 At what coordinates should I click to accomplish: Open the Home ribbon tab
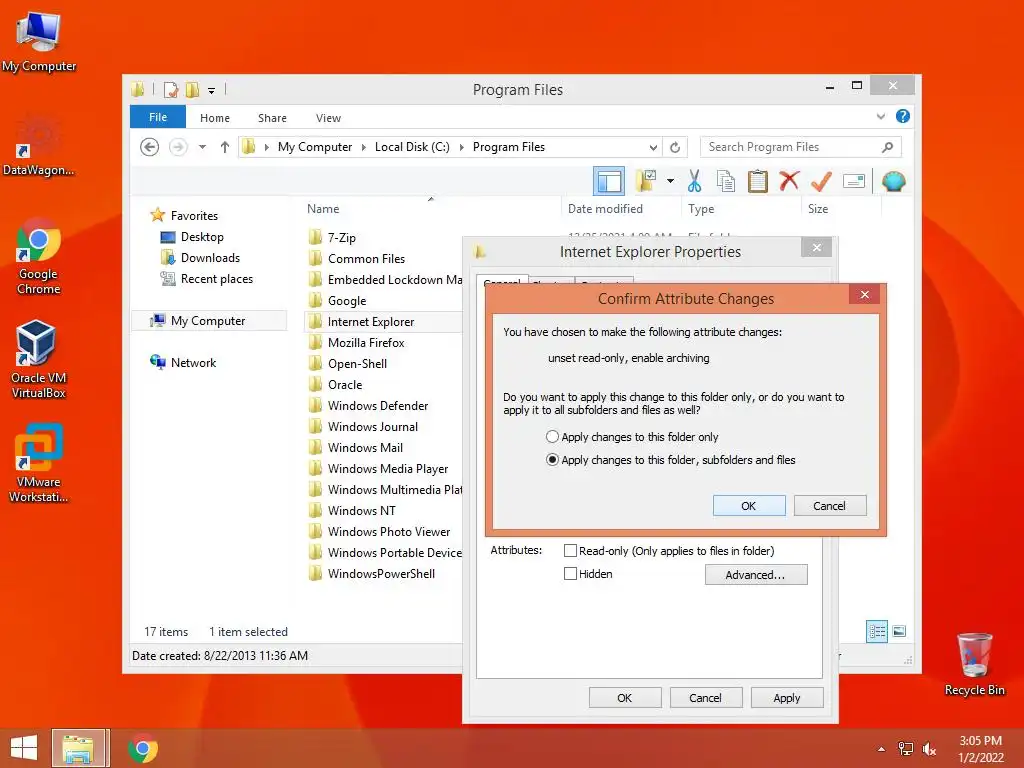coord(215,118)
